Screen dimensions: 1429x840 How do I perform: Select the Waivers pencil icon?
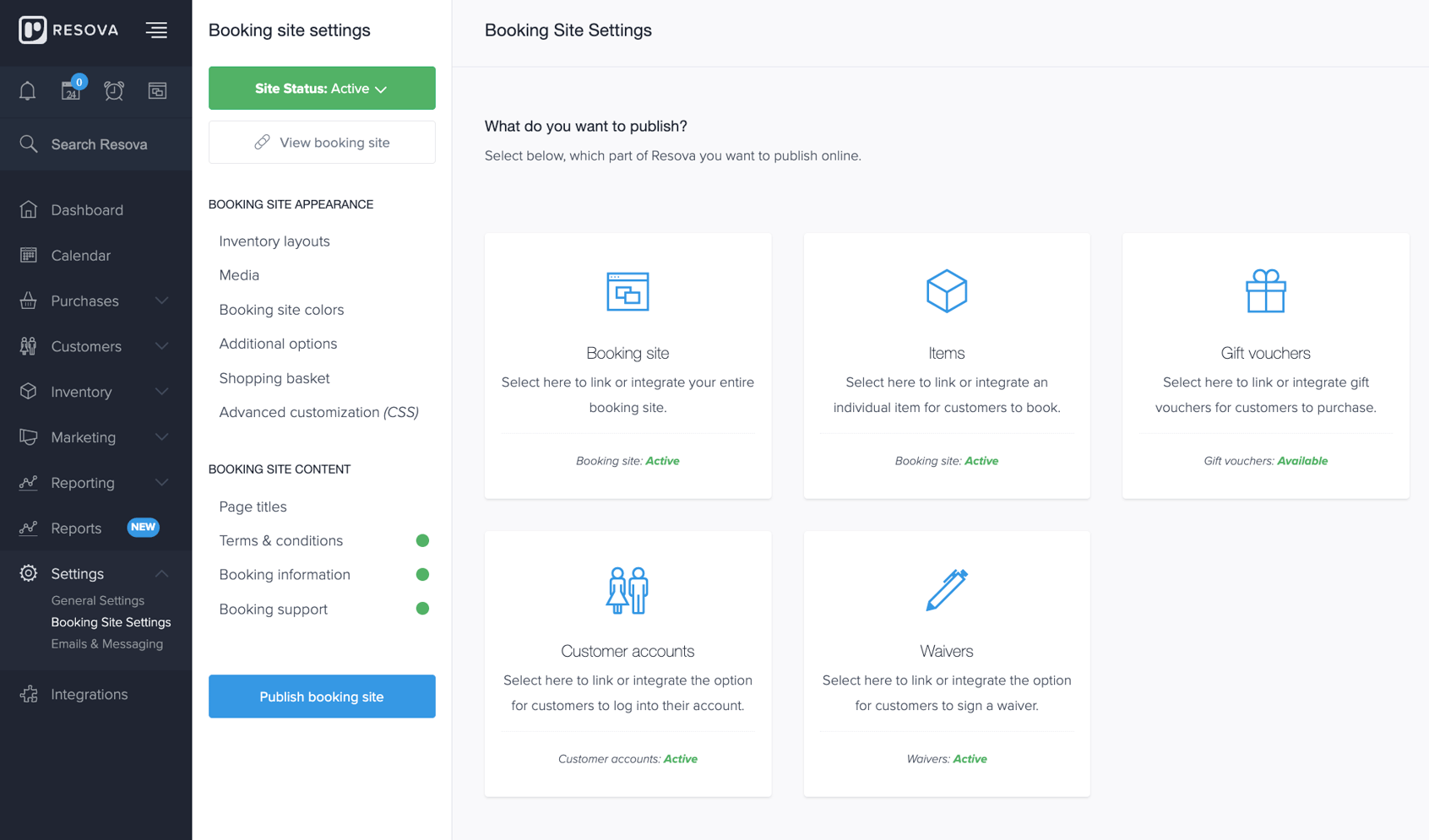[947, 589]
